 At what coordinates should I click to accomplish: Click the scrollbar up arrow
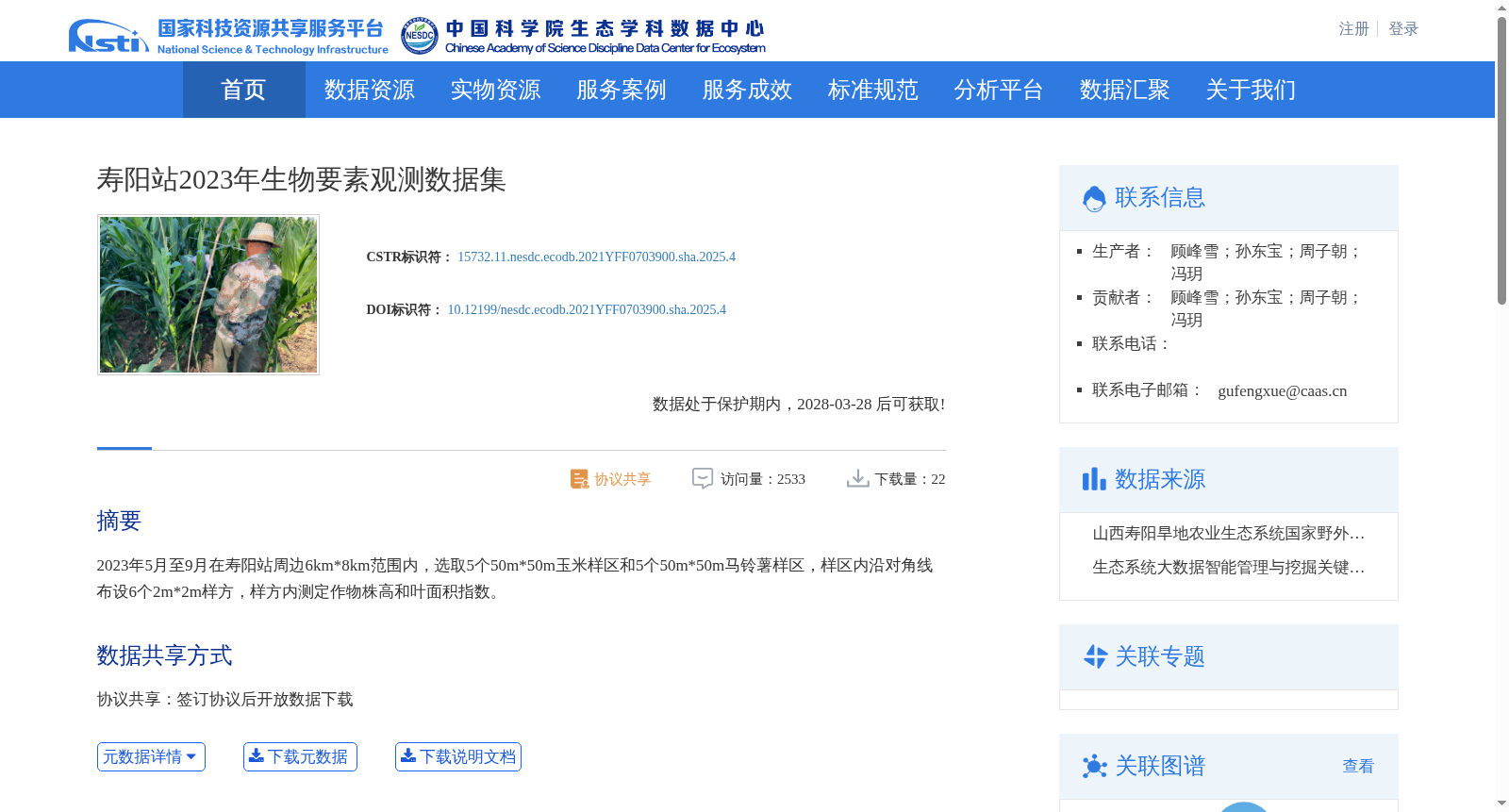pyautogui.click(x=1501, y=8)
